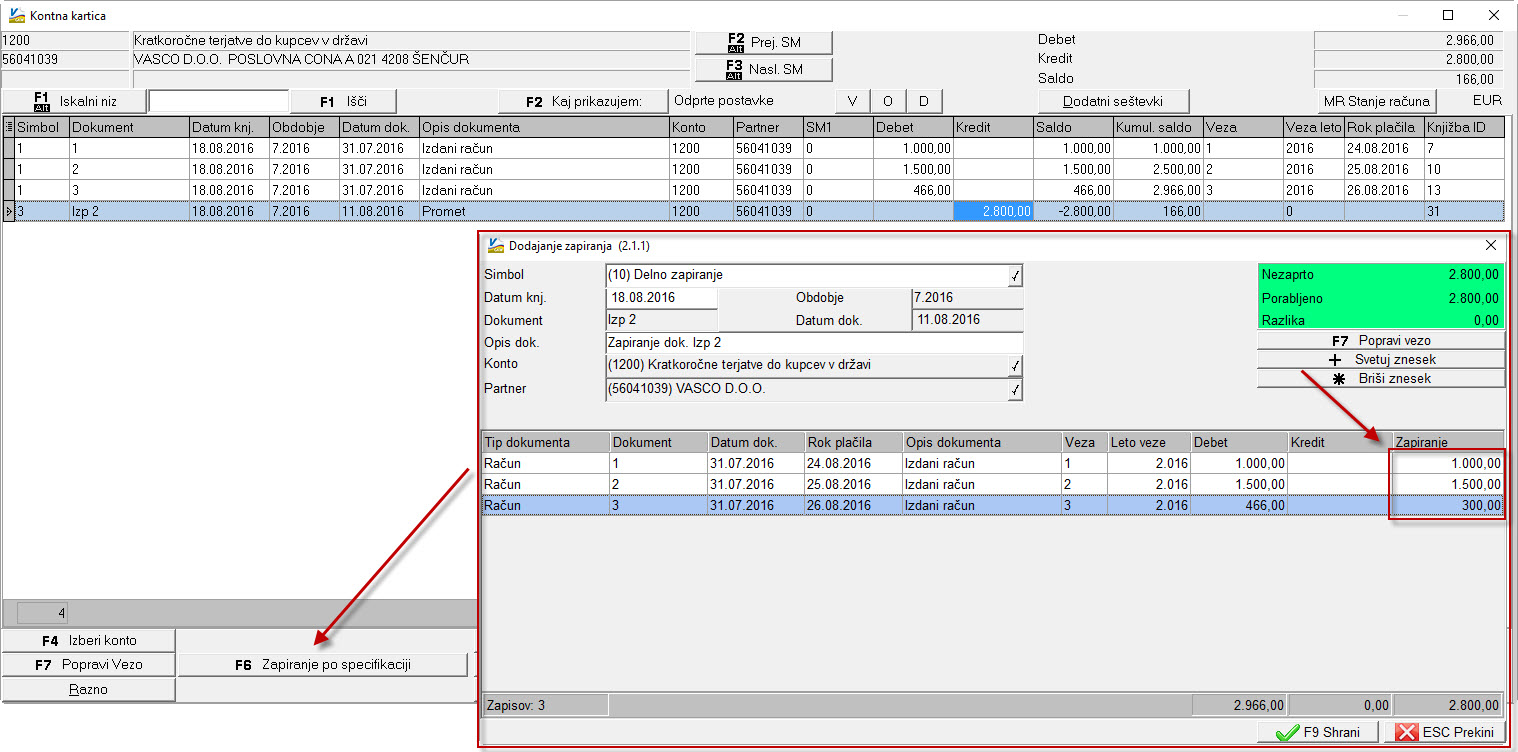The width and height of the screenshot is (1518, 752).
Task: Click Zapiranje value 300,00 for Račun 3
Action: tap(1447, 506)
